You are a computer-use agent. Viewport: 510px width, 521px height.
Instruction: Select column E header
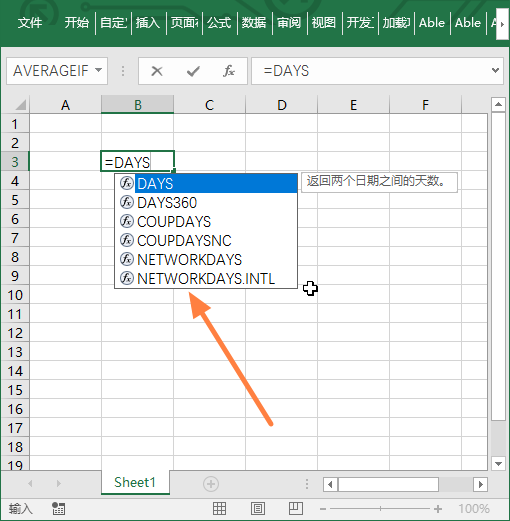tap(353, 105)
